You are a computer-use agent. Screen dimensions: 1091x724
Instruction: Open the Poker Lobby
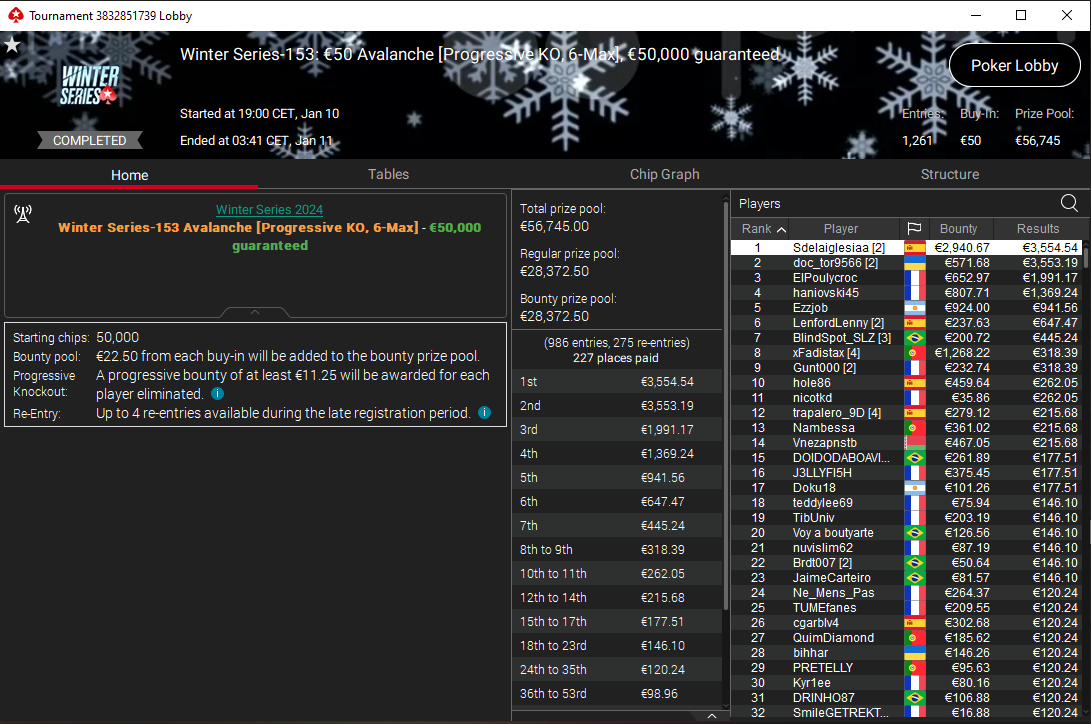coord(1014,65)
